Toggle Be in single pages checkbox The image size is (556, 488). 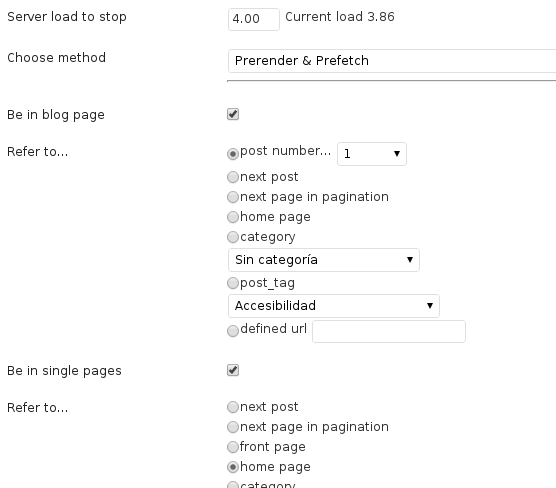[233, 370]
